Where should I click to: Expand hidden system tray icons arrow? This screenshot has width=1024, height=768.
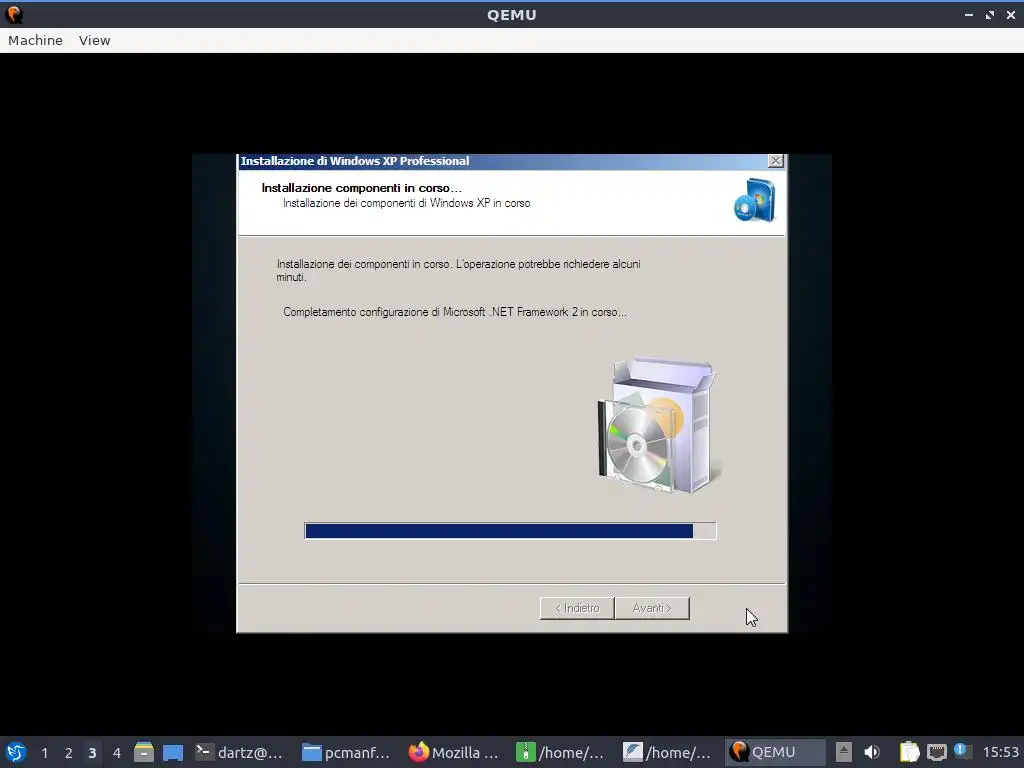844,752
